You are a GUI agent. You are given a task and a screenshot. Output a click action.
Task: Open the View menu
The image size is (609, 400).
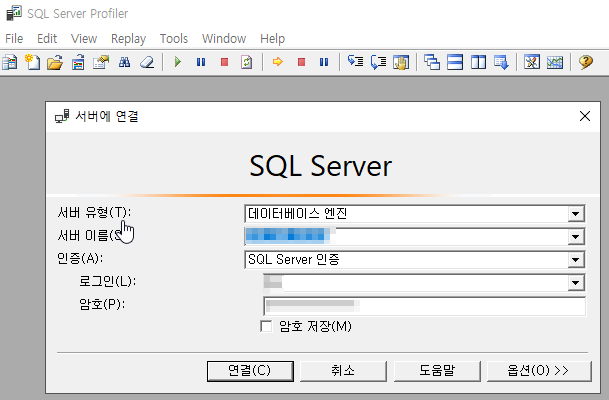click(84, 38)
